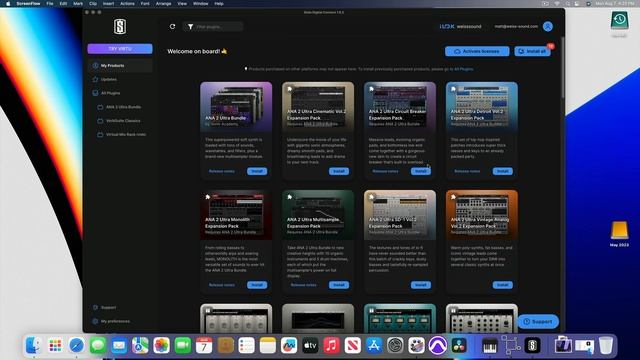Open the Actions menu
The width and height of the screenshot is (640, 360).
click(x=127, y=4)
